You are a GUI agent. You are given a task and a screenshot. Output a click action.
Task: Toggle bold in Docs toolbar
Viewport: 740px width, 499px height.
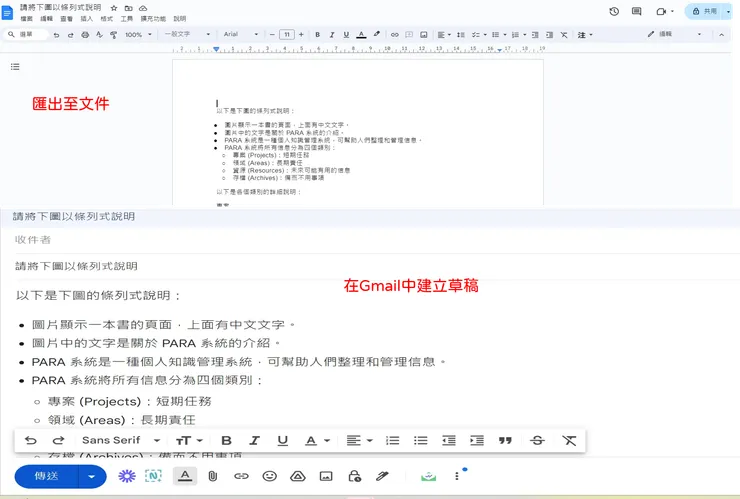point(318,34)
